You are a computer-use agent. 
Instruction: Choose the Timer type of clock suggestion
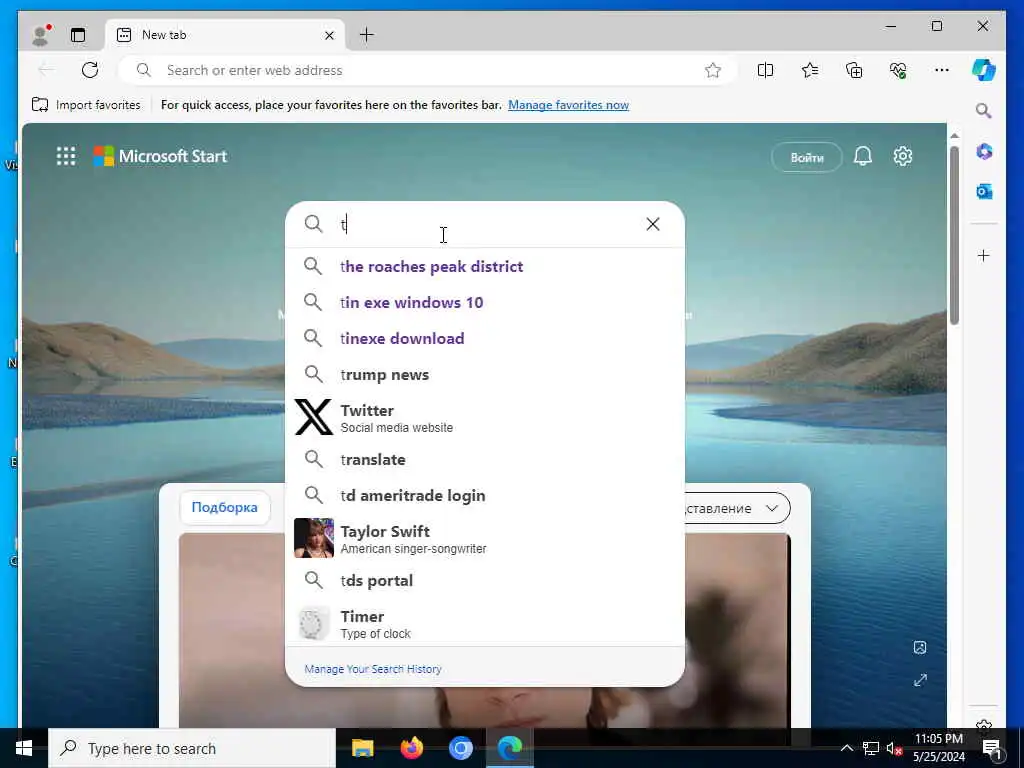pos(485,624)
